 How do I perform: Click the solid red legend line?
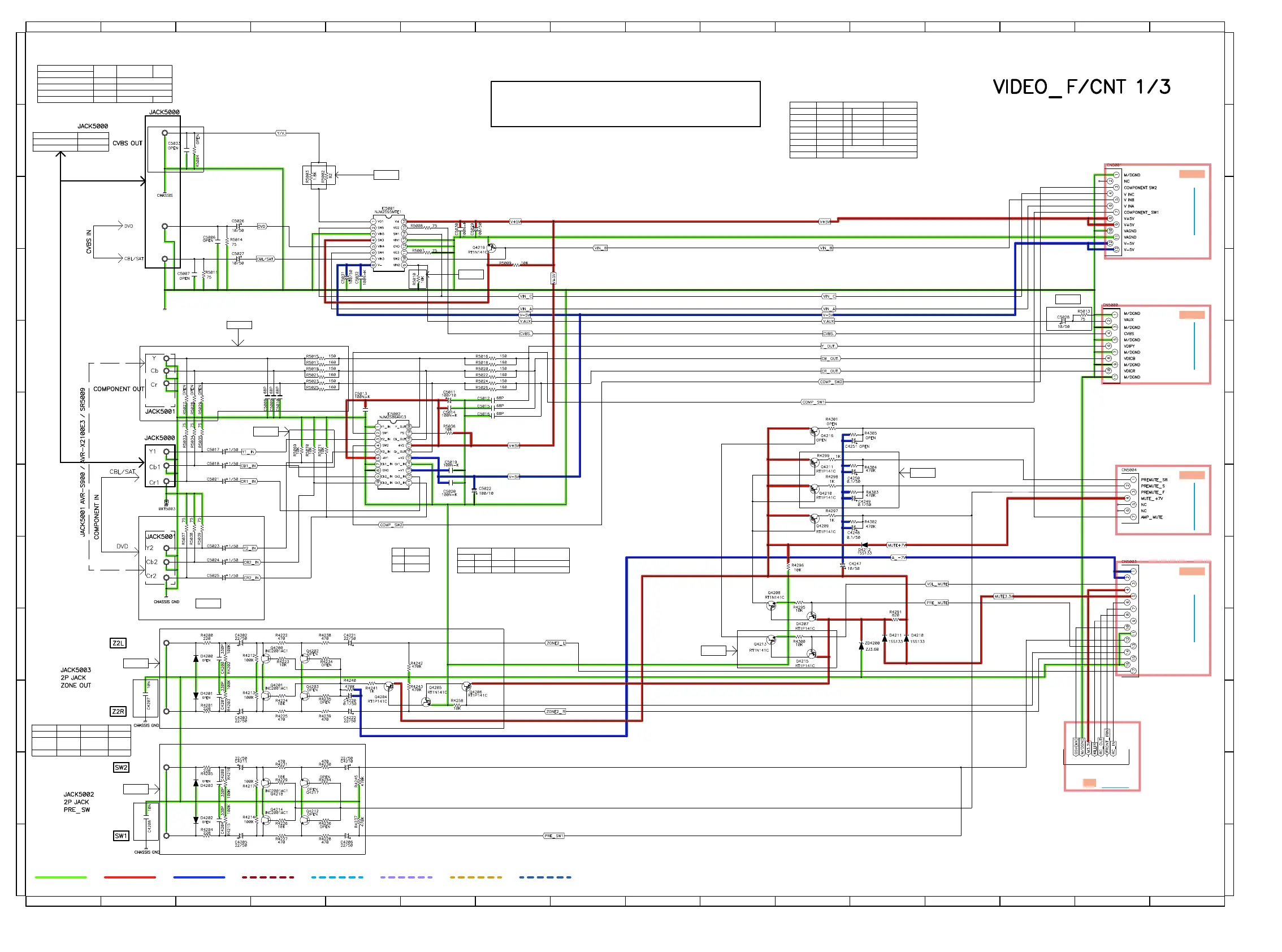click(129, 877)
